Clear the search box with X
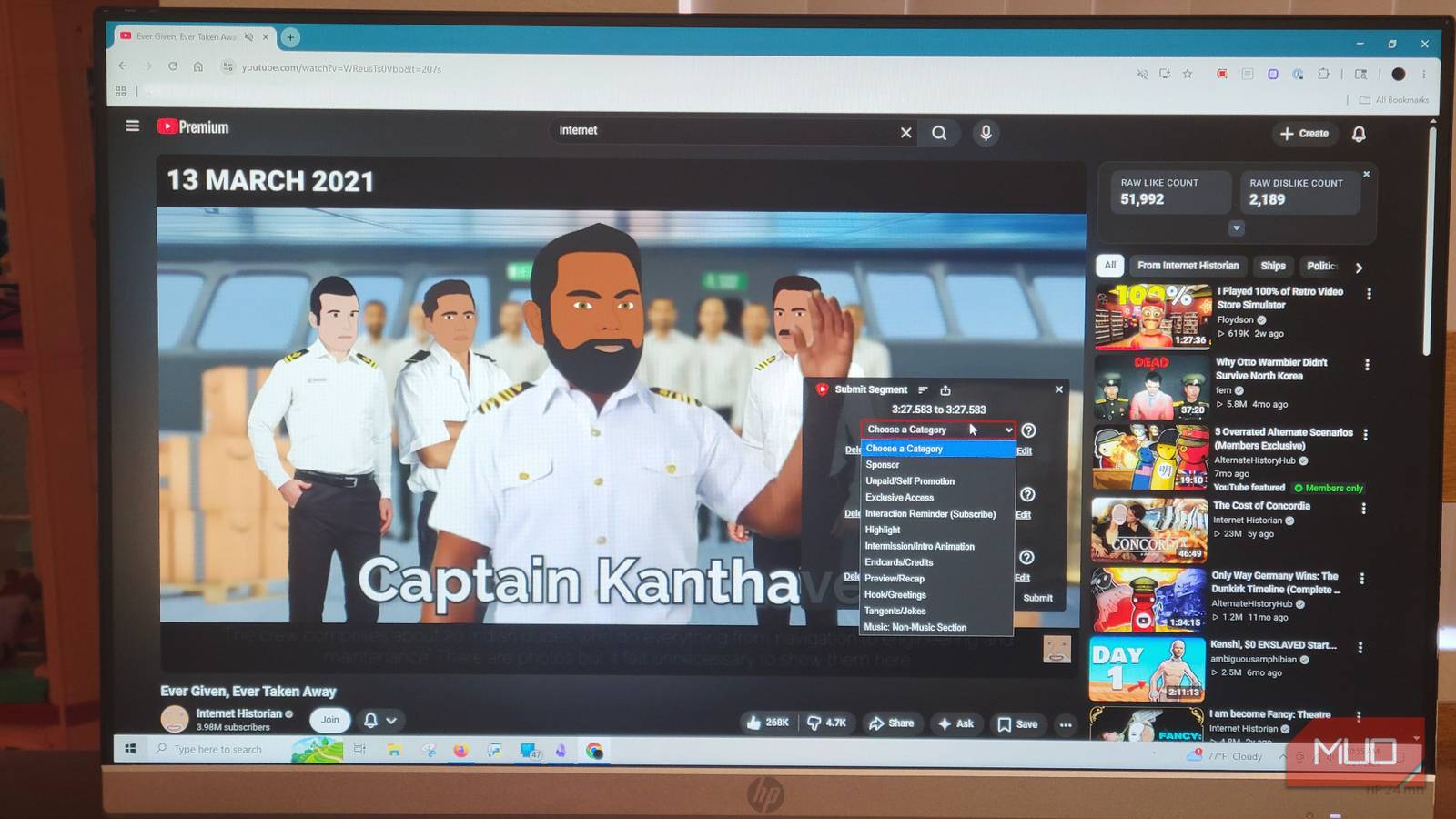 [x=905, y=133]
